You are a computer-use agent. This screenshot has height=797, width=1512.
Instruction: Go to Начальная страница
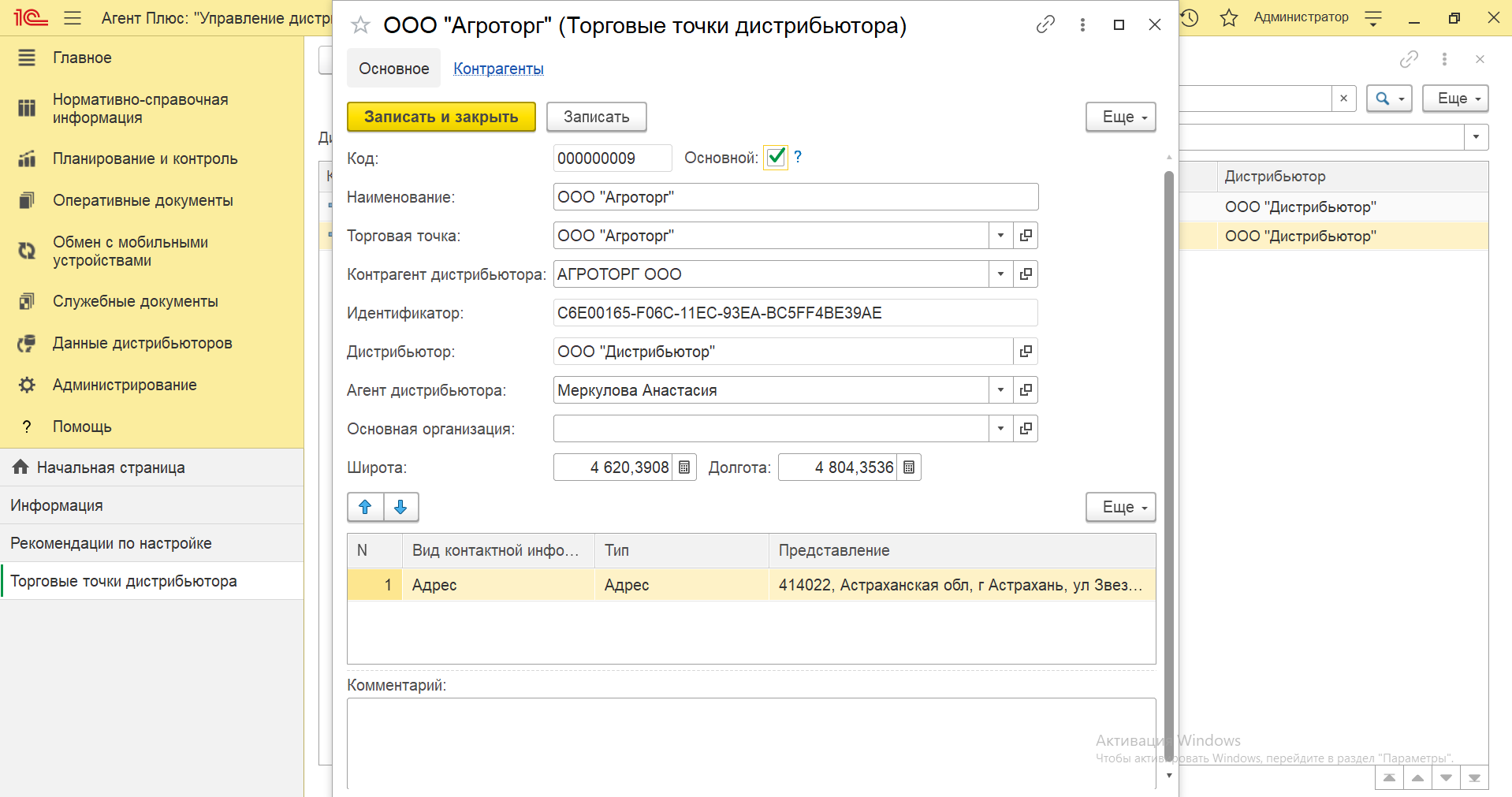tap(151, 467)
